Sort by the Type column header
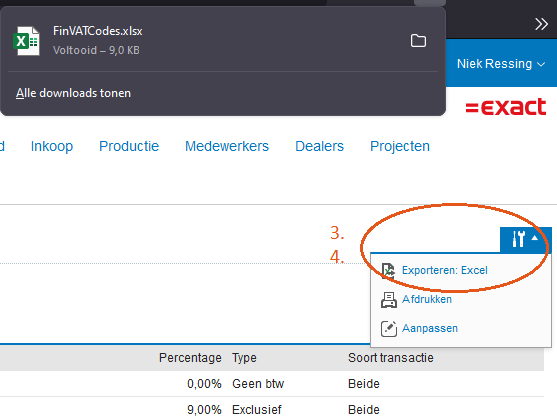Viewport: 557px width, 418px height. pyautogui.click(x=244, y=358)
